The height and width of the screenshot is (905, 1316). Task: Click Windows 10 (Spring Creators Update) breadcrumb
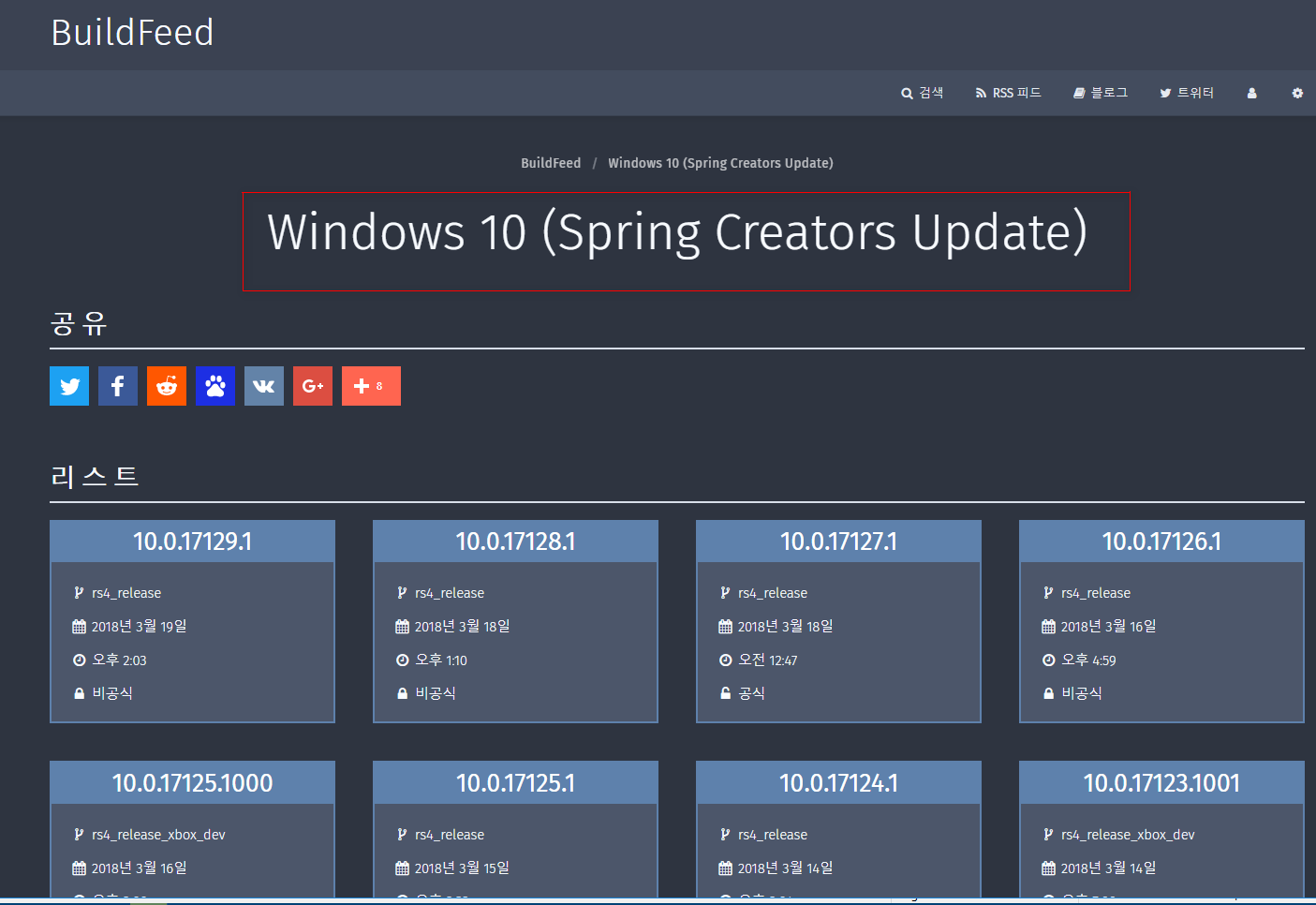[720, 163]
